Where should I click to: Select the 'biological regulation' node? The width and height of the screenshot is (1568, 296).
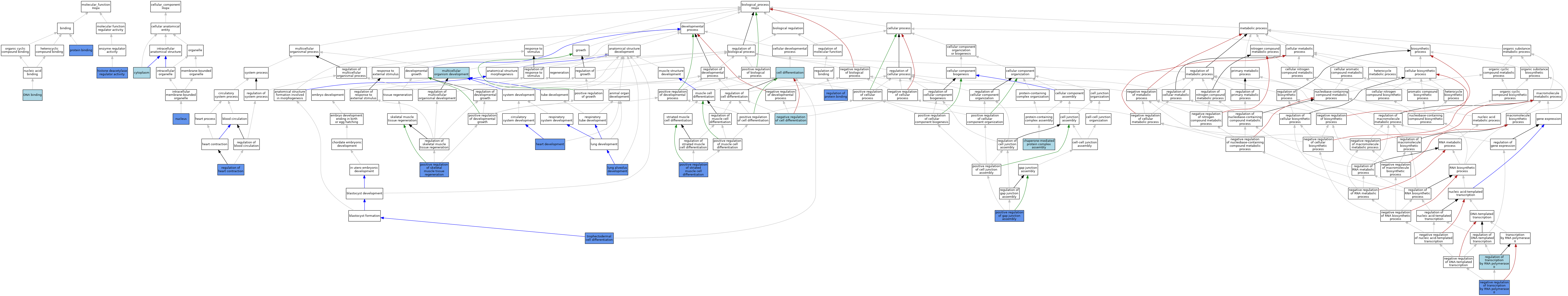click(788, 28)
